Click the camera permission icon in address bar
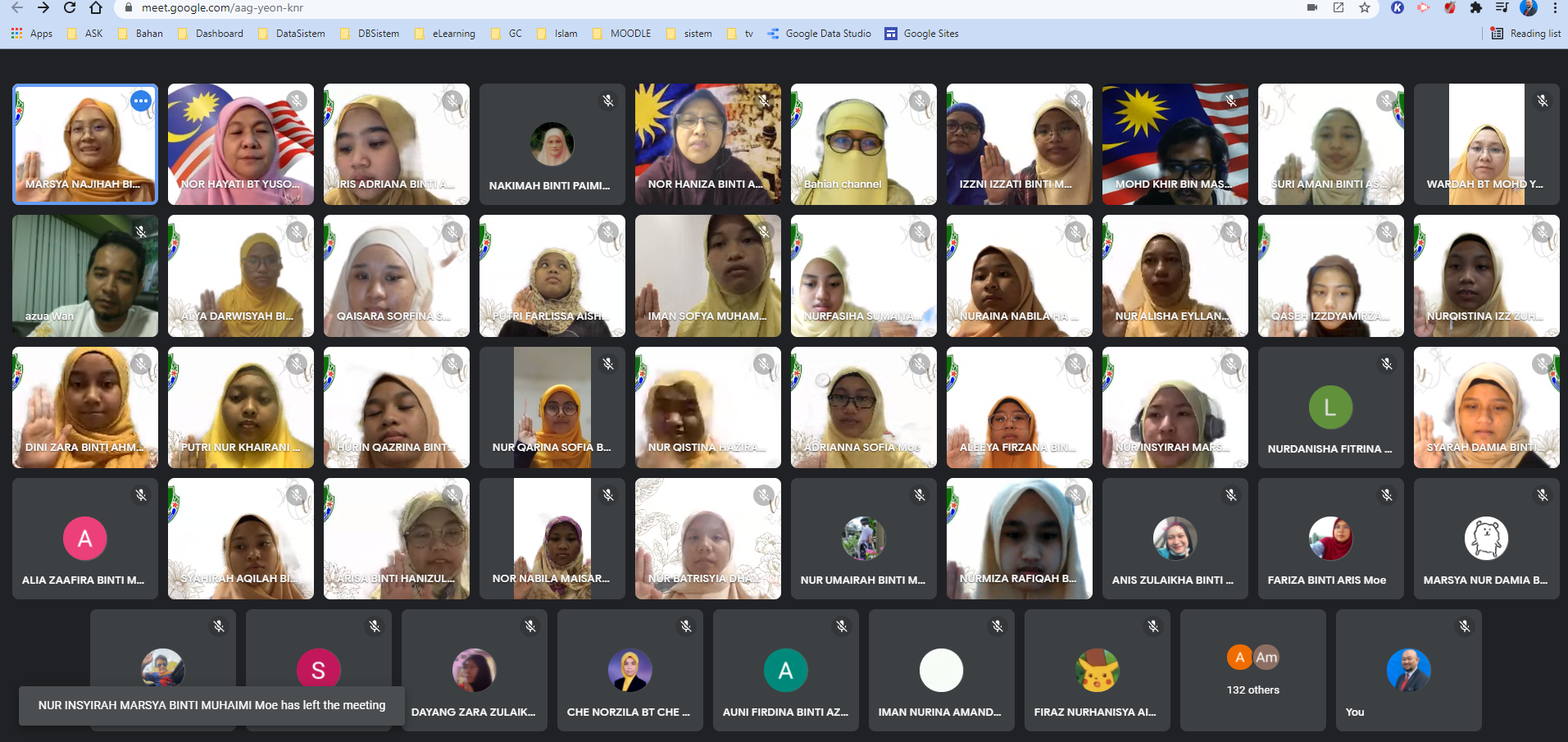The width and height of the screenshot is (1568, 742). 1312,8
